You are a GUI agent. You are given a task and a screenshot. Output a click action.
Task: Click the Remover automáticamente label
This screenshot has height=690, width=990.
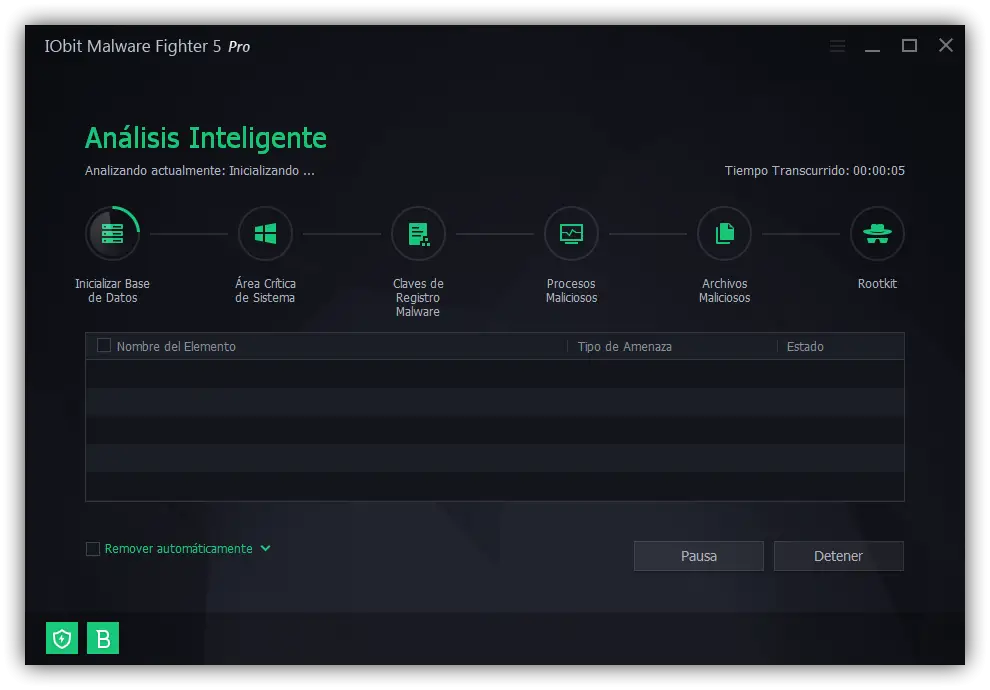pyautogui.click(x=179, y=549)
